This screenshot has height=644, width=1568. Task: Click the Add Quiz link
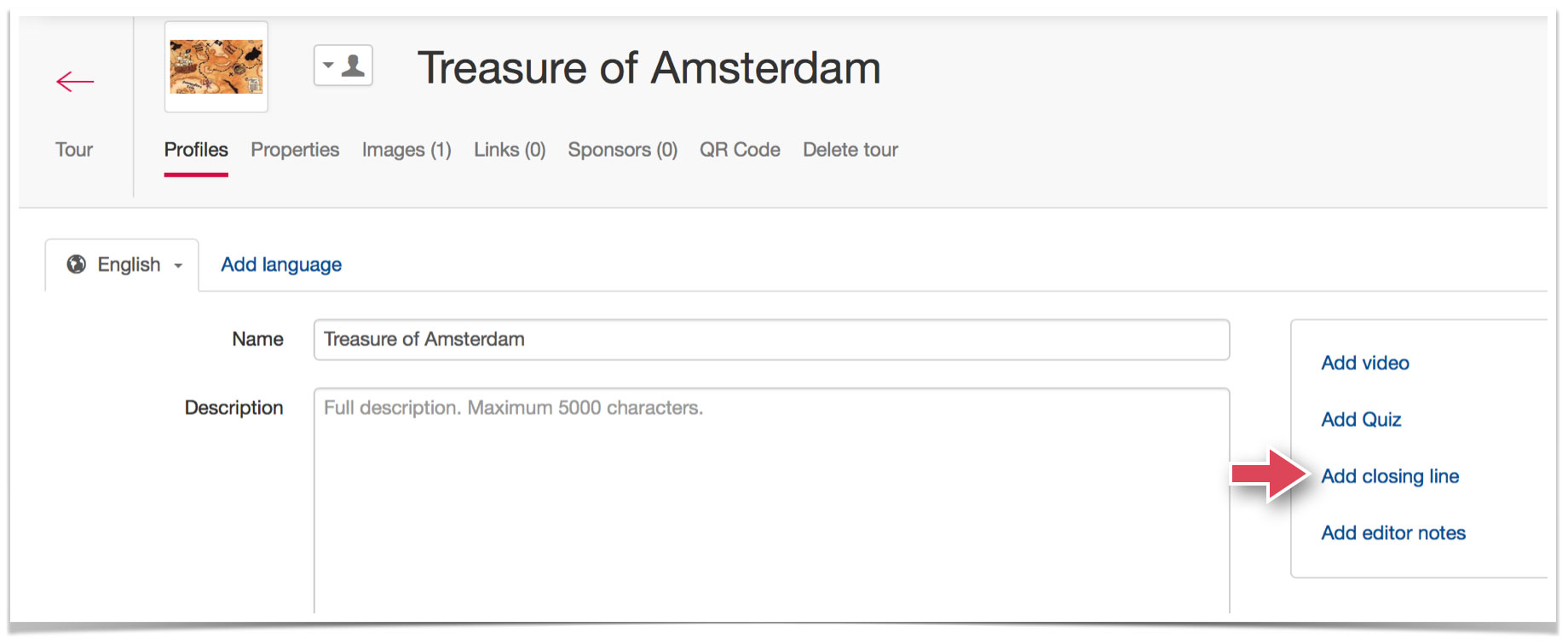1361,420
